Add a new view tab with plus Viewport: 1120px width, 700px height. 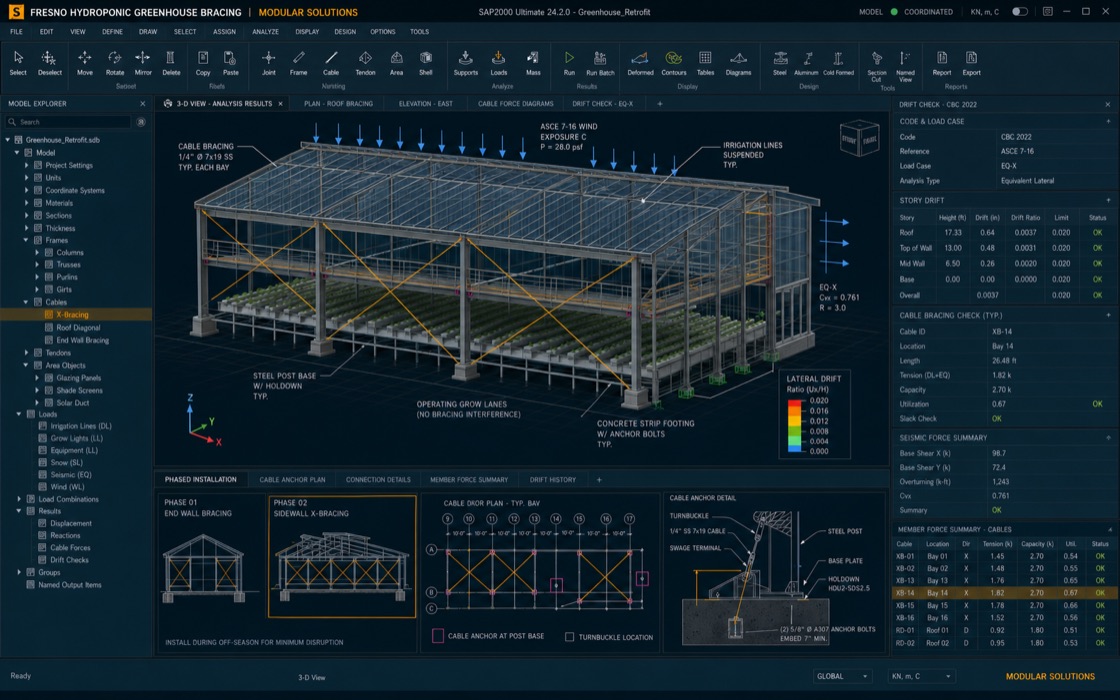pos(659,104)
